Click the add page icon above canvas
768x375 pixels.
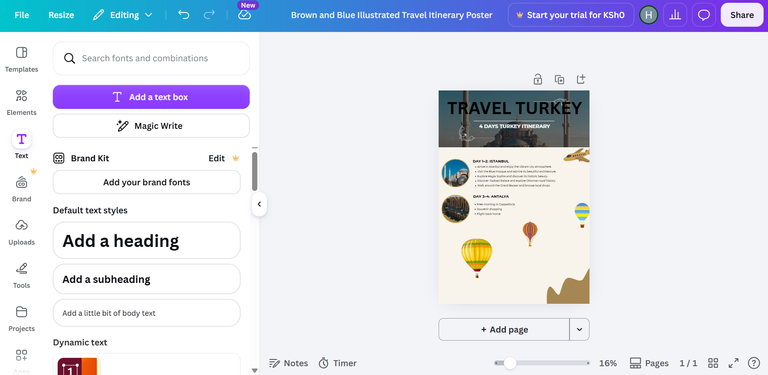[x=581, y=79]
